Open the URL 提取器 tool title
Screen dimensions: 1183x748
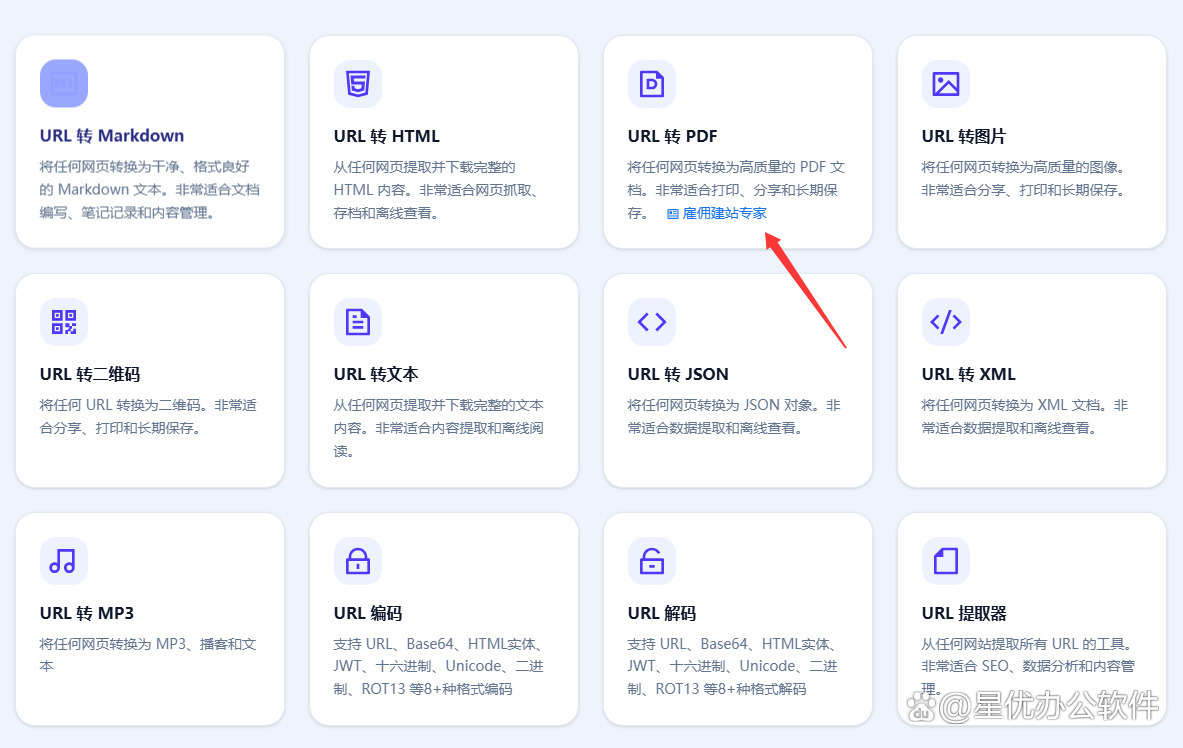964,613
